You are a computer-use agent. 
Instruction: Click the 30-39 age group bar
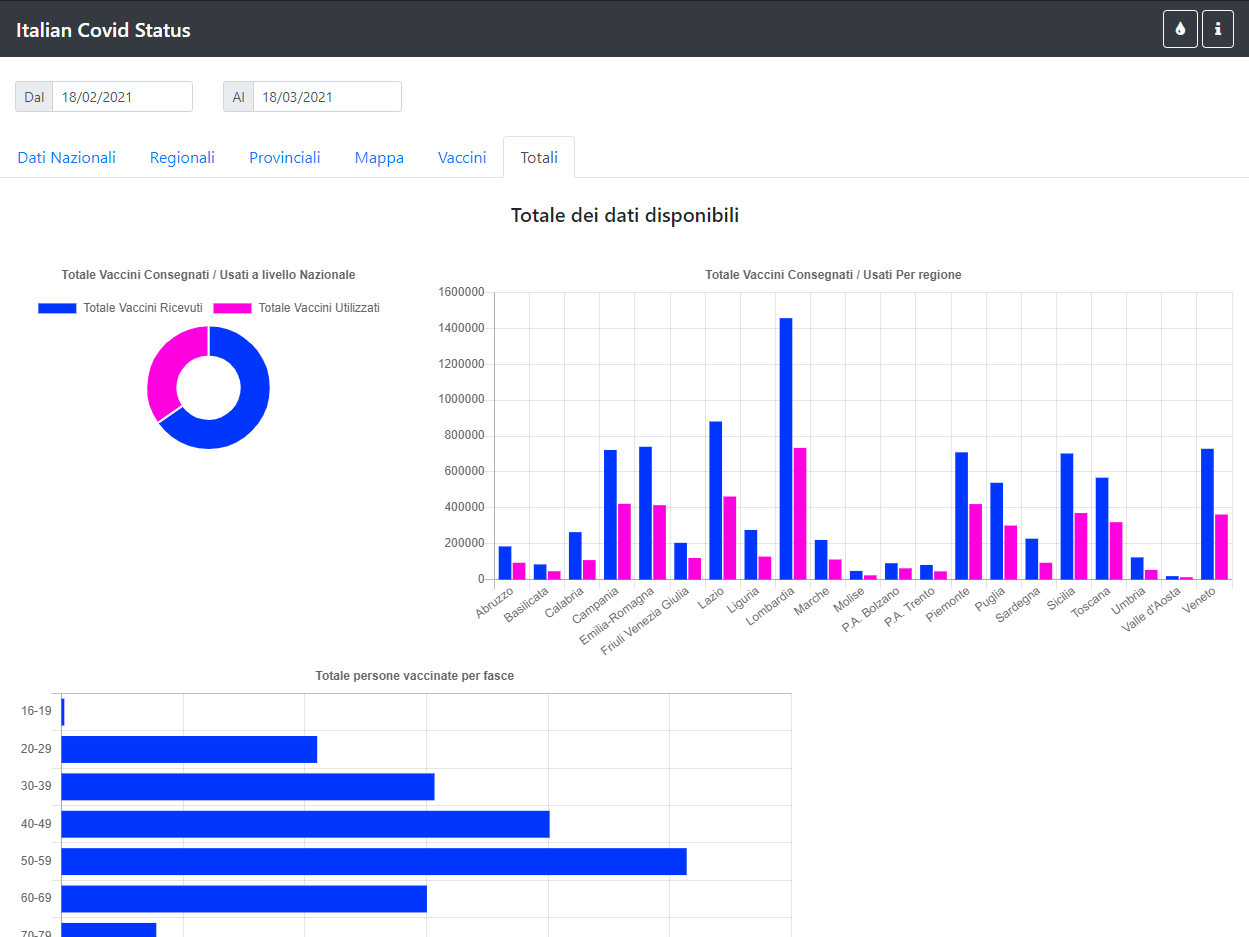click(x=248, y=786)
